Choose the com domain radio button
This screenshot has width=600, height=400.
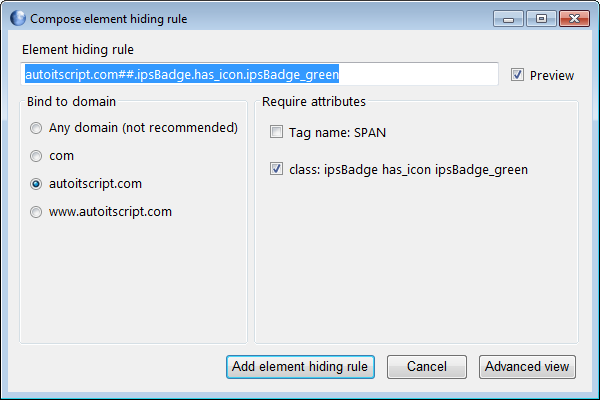click(36, 156)
